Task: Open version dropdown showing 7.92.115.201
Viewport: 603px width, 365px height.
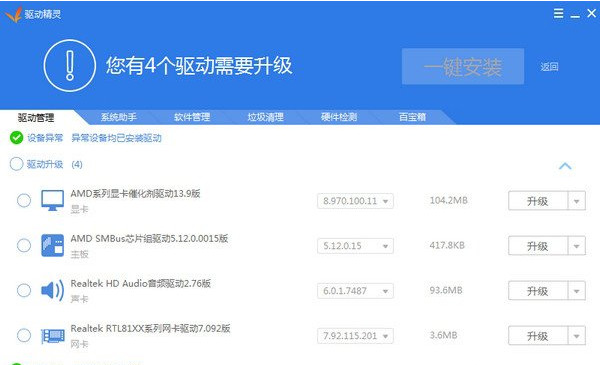Action: (355, 336)
